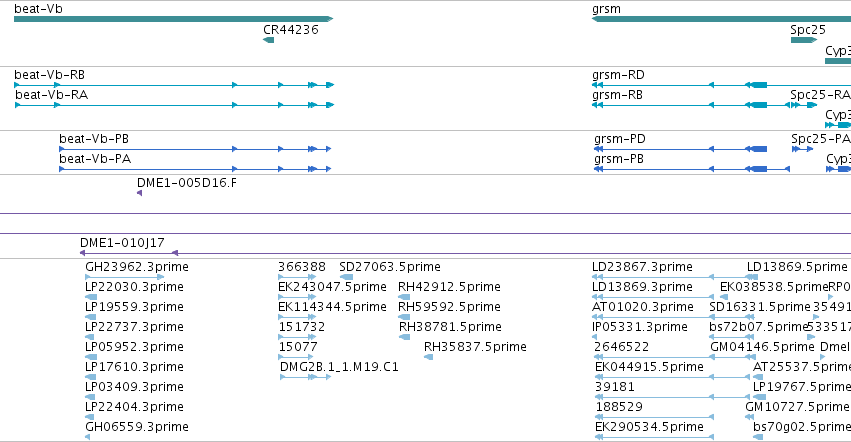Click EST label AT25537.5prime
The image size is (851, 442).
(x=802, y=367)
